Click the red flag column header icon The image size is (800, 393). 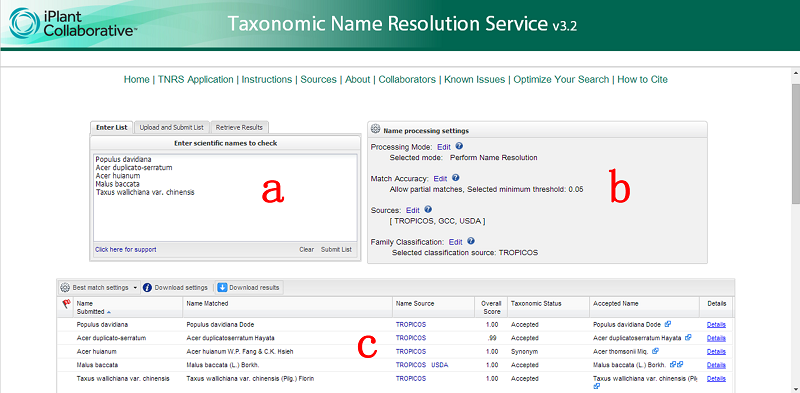66,304
